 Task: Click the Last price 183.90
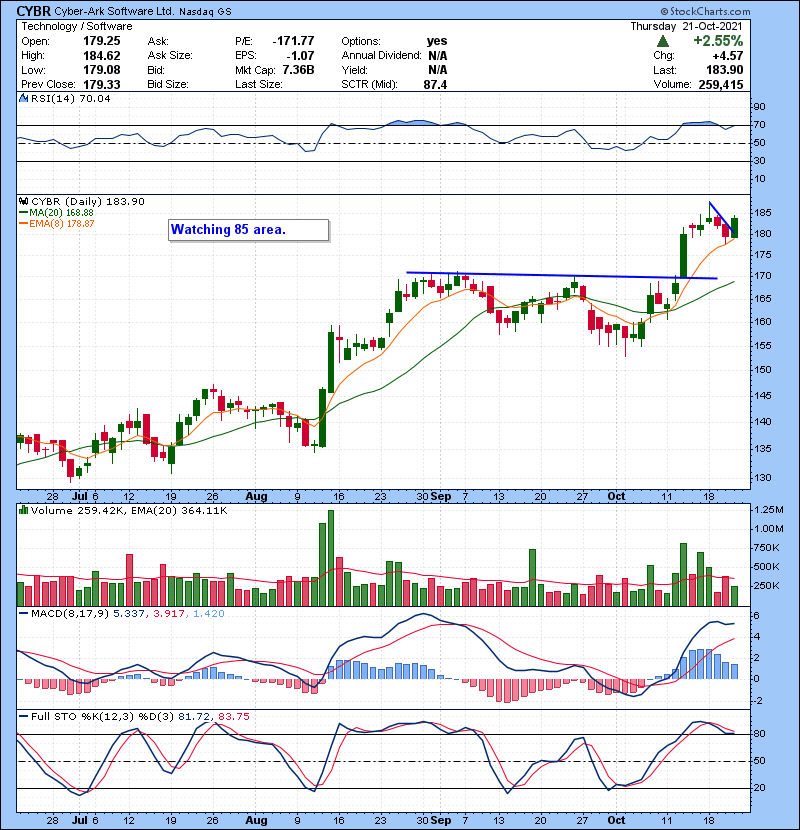724,70
